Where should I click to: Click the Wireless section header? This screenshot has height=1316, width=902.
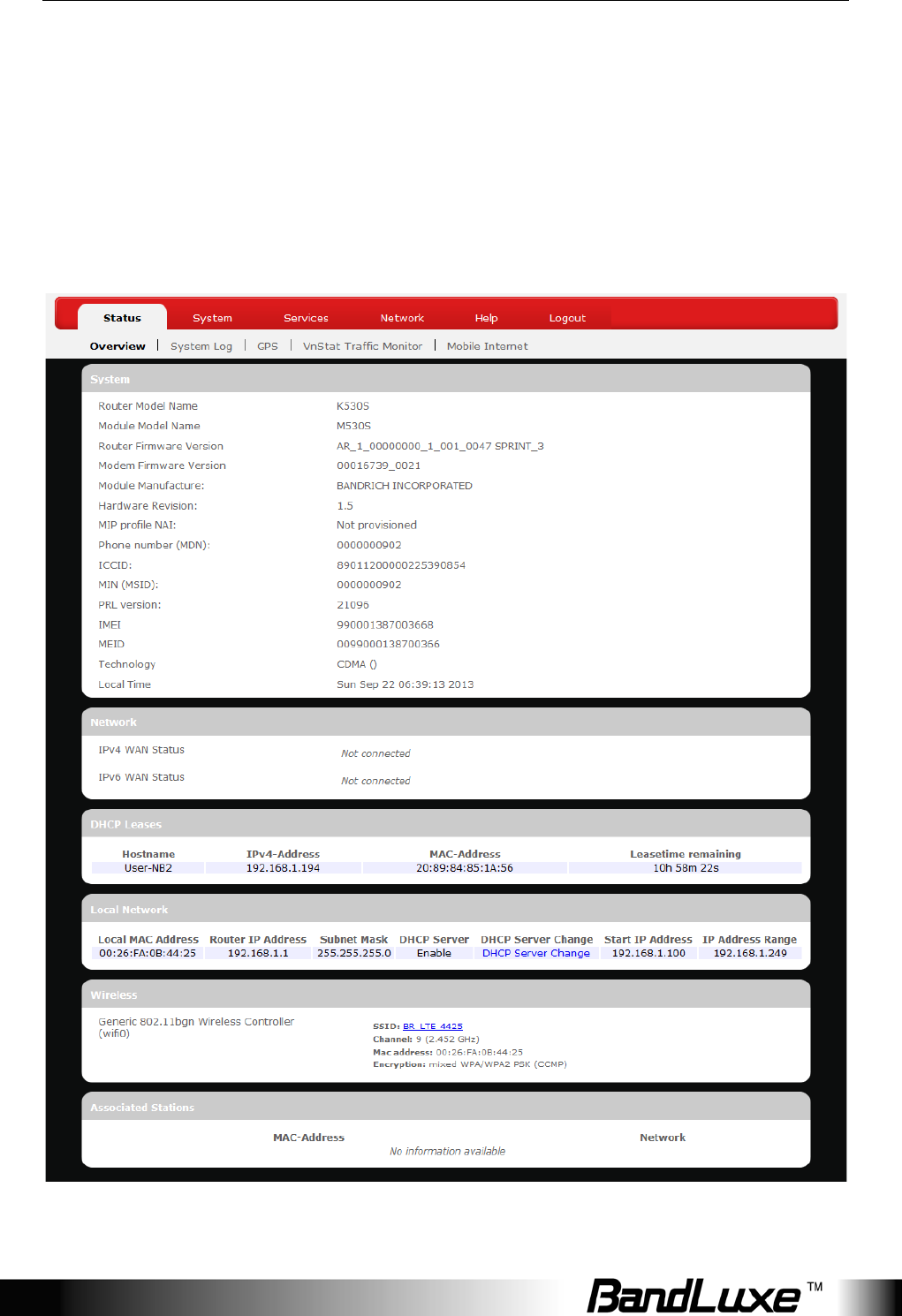coord(446,995)
